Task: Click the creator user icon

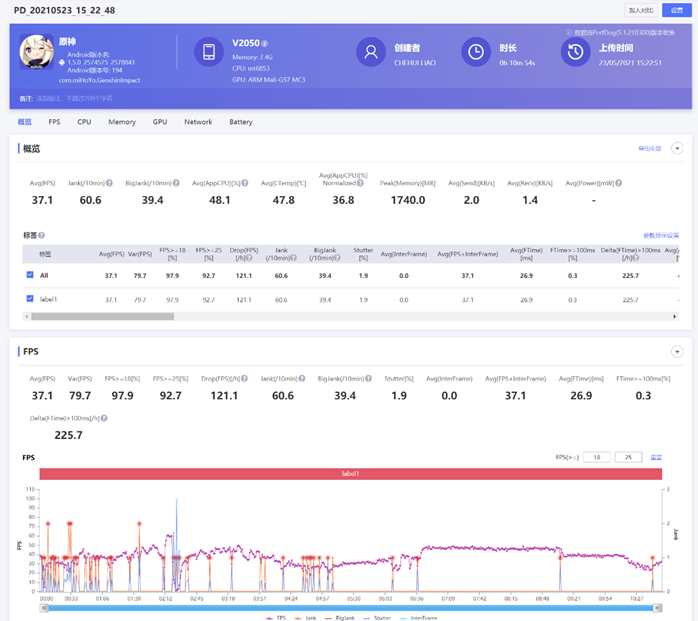Action: (x=371, y=52)
